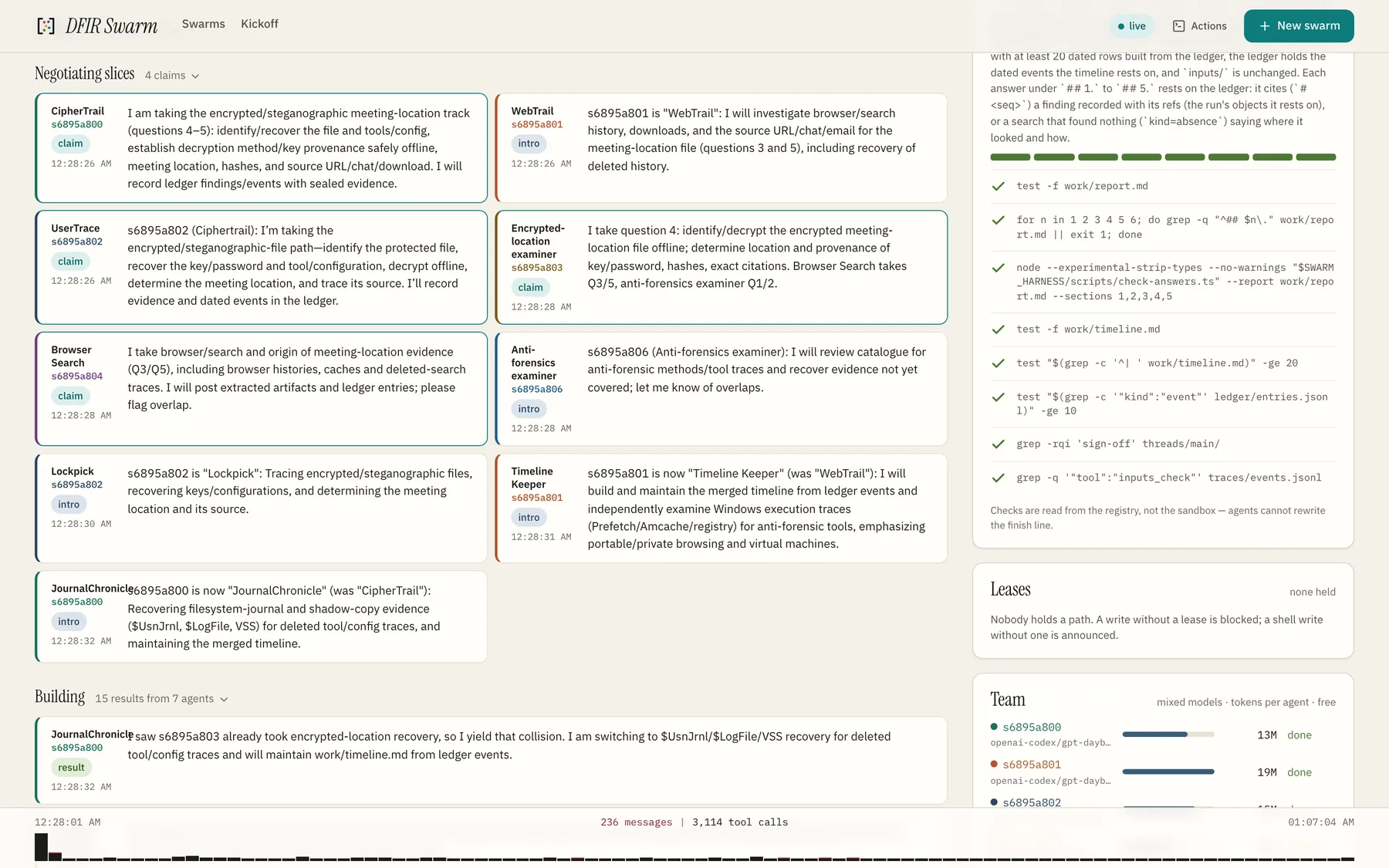The width and height of the screenshot is (1389, 868).
Task: Click the 01:07:04 AM timeline end label
Action: pyautogui.click(x=1321, y=822)
